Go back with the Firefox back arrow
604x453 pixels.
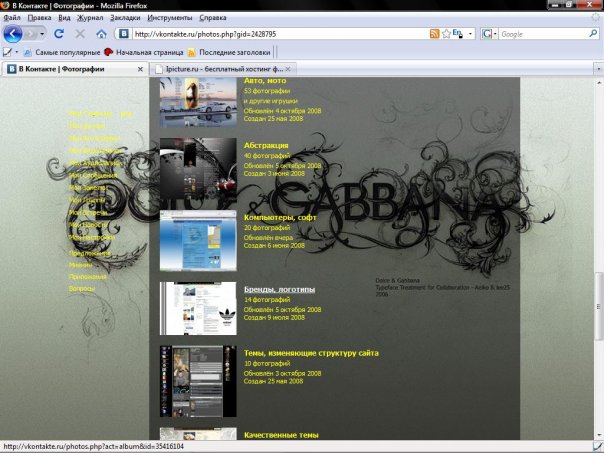[x=13, y=34]
